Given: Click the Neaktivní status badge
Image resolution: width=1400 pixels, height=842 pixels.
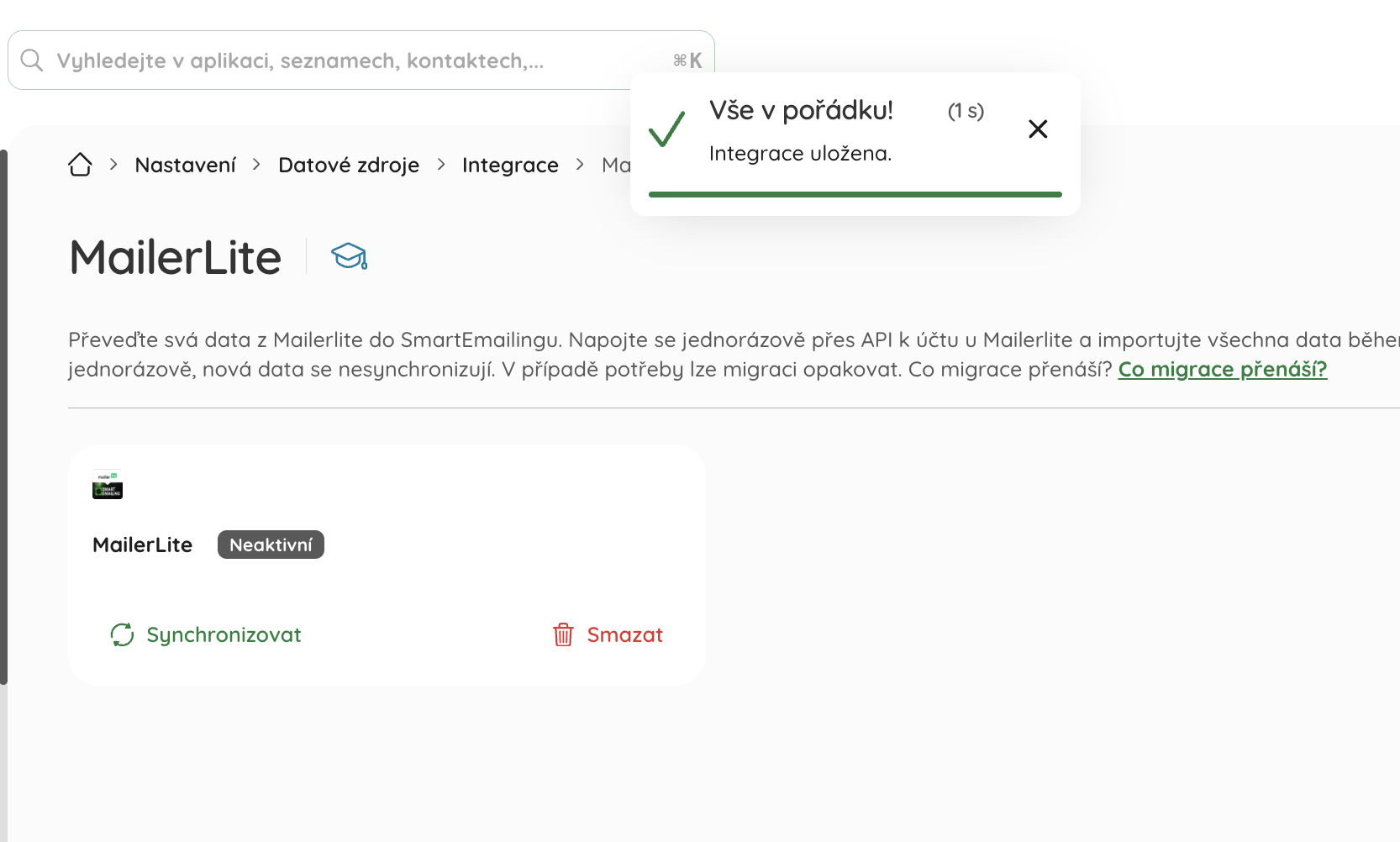Looking at the screenshot, I should point(271,545).
